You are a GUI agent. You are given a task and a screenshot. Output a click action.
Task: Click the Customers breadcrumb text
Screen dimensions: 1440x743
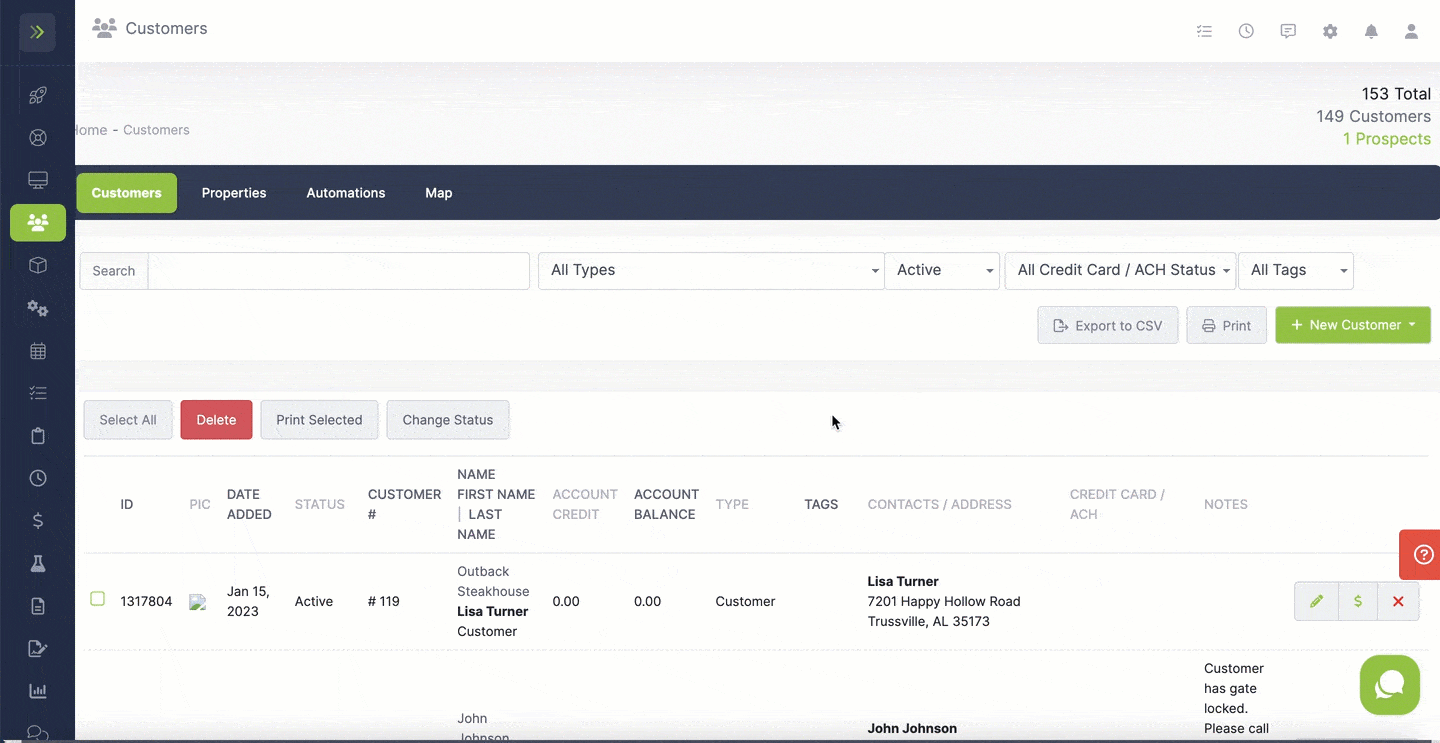(156, 130)
